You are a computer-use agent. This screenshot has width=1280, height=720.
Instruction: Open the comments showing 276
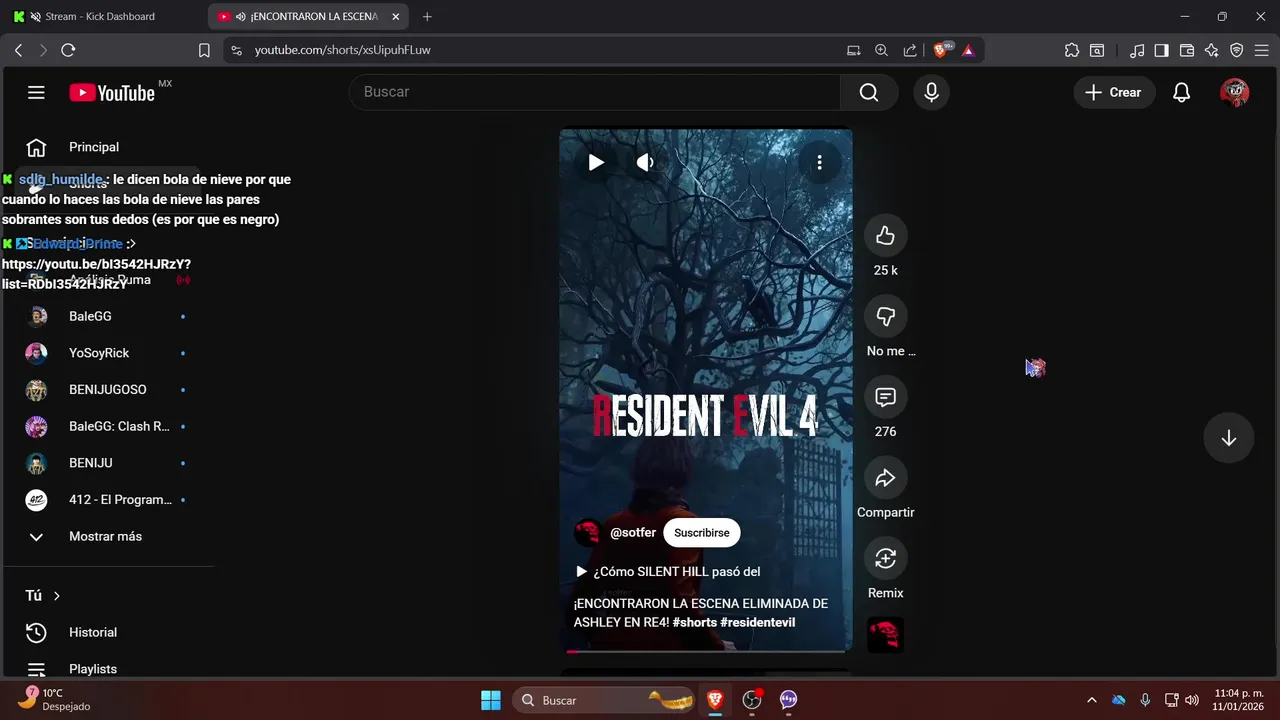(x=885, y=397)
